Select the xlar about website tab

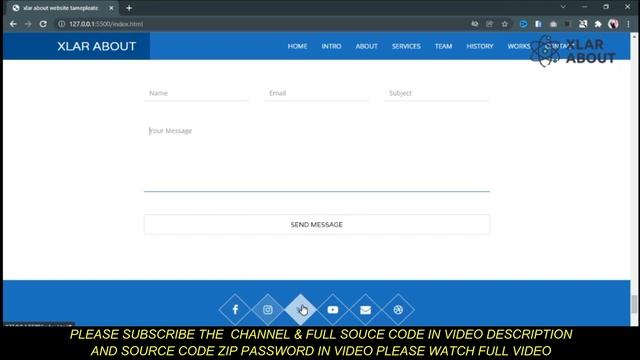coord(60,8)
